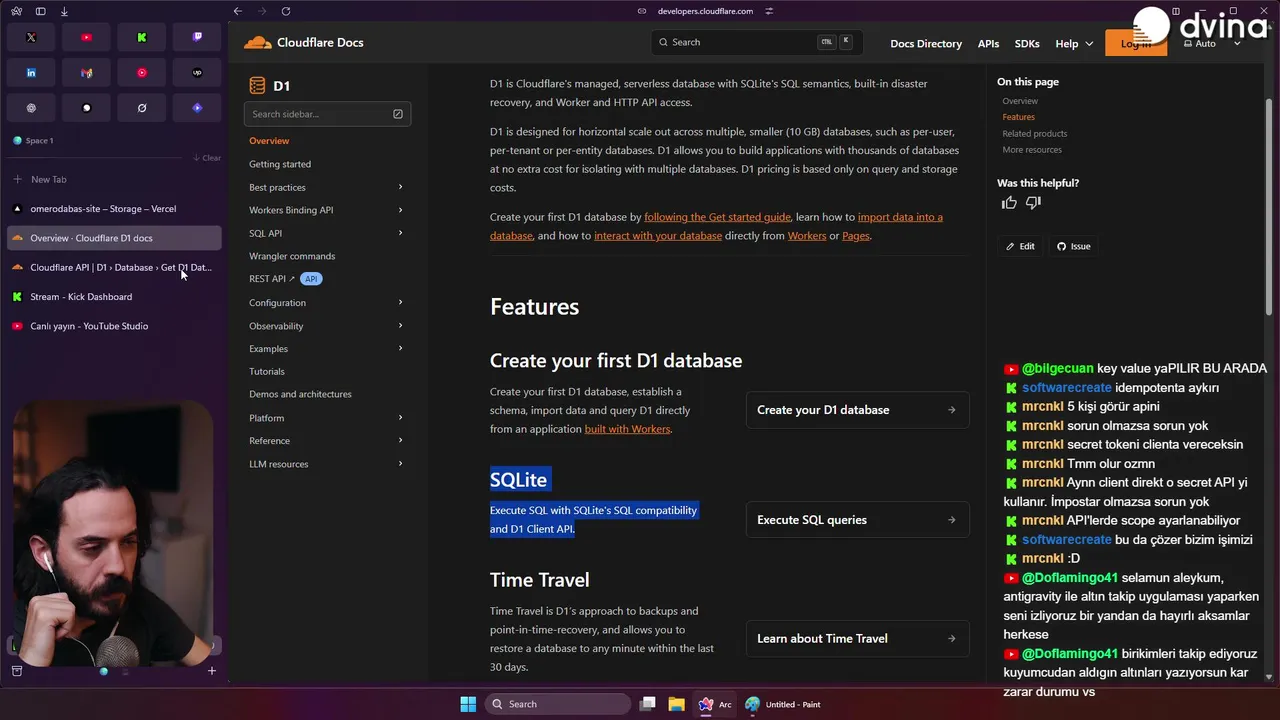
Task: Click Create your D1 database button
Action: pyautogui.click(x=857, y=410)
